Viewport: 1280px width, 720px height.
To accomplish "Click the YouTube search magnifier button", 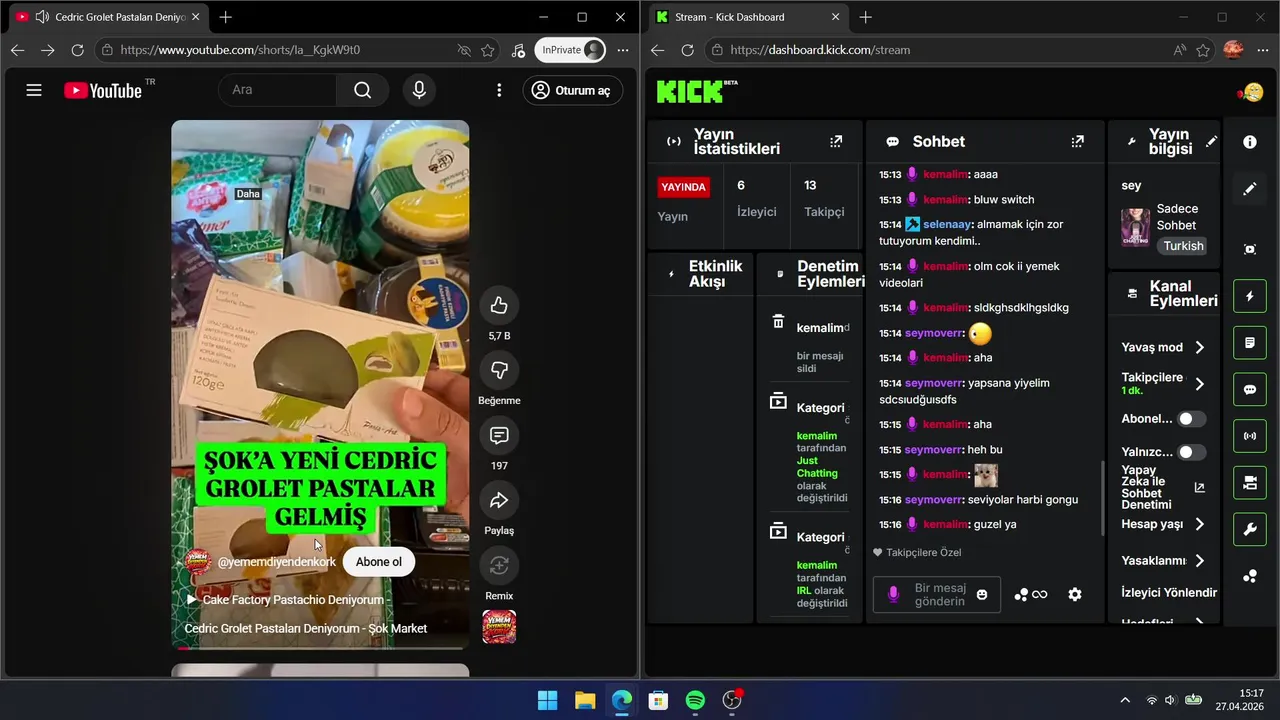I will coord(362,90).
